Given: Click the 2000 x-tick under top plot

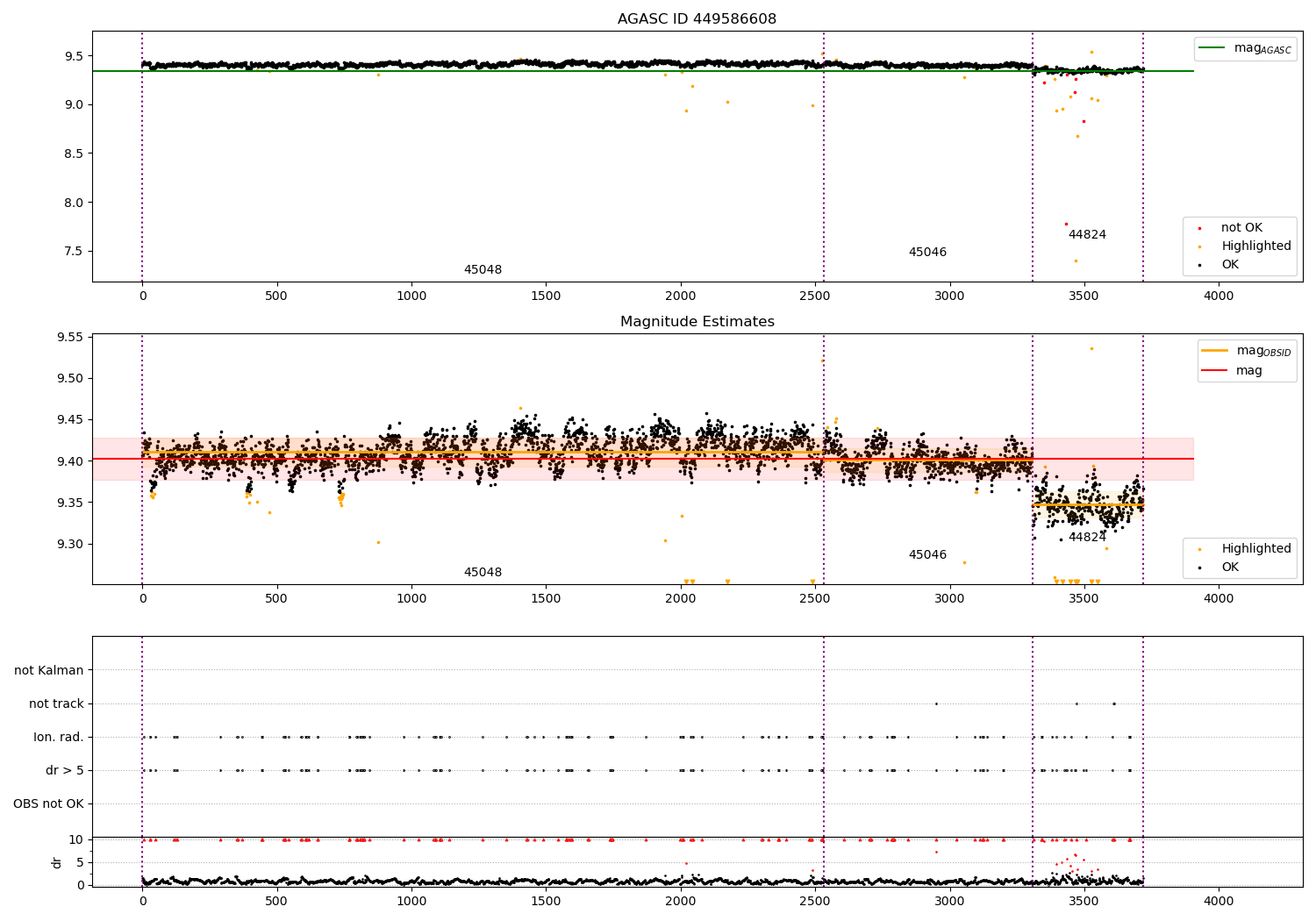Looking at the screenshot, I should 680,296.
